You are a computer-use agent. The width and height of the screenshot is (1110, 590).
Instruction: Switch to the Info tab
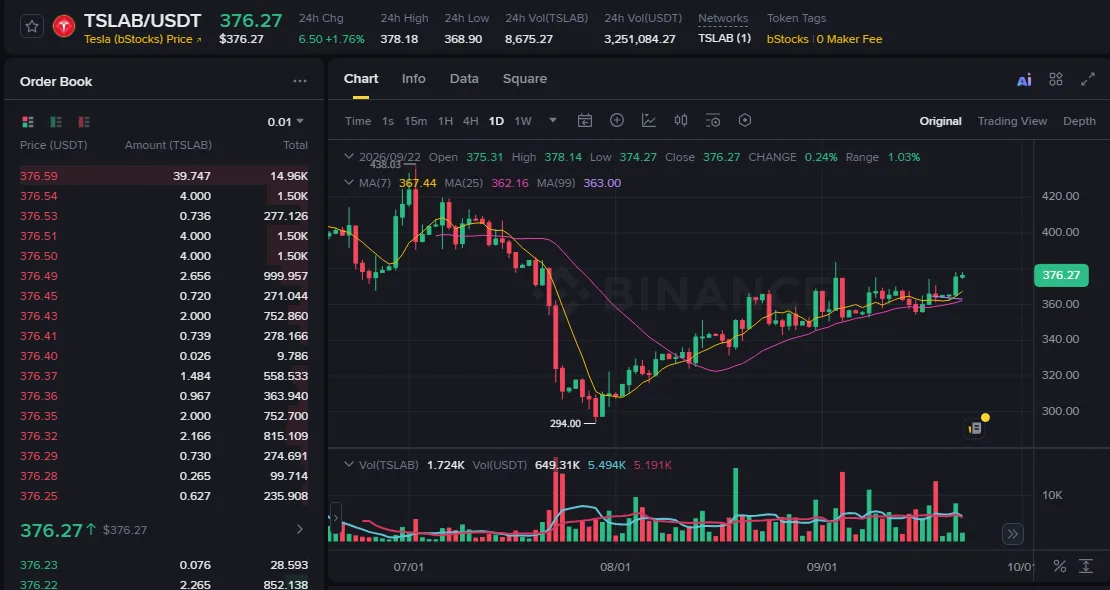413,79
